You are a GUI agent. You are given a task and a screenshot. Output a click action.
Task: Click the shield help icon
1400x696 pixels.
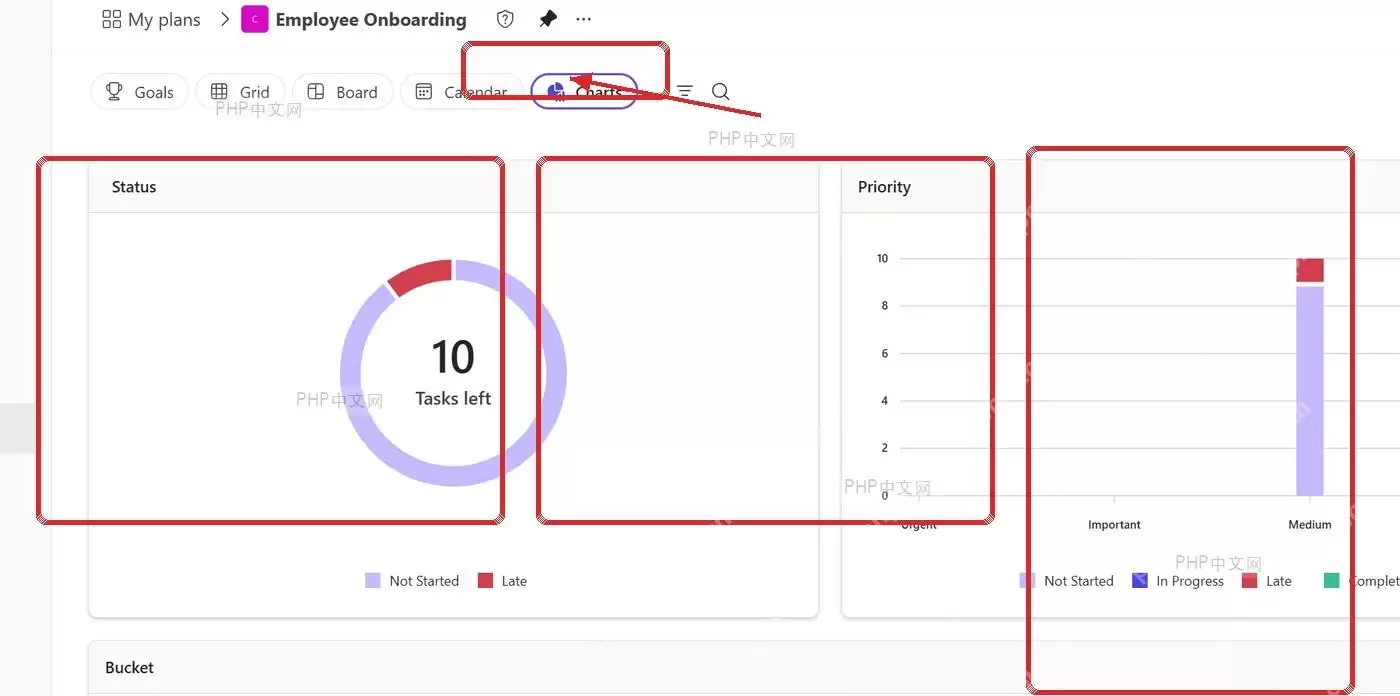pos(505,19)
